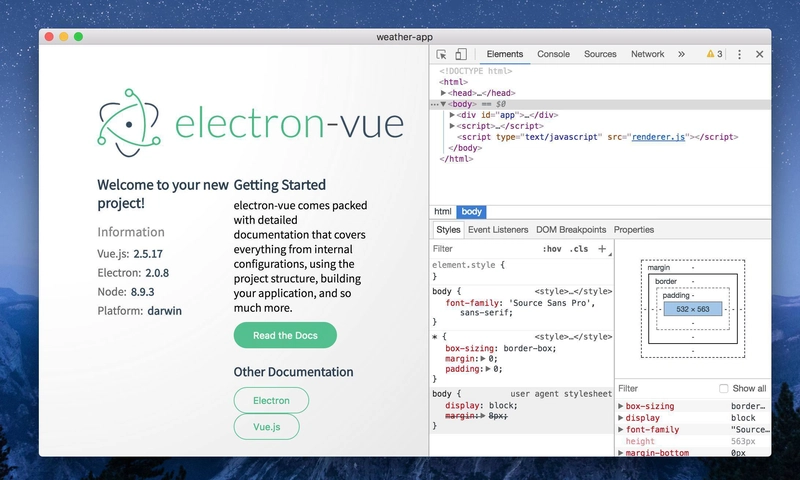Click the Read the Docs button
Screen dimensions: 800x480
click(x=285, y=335)
